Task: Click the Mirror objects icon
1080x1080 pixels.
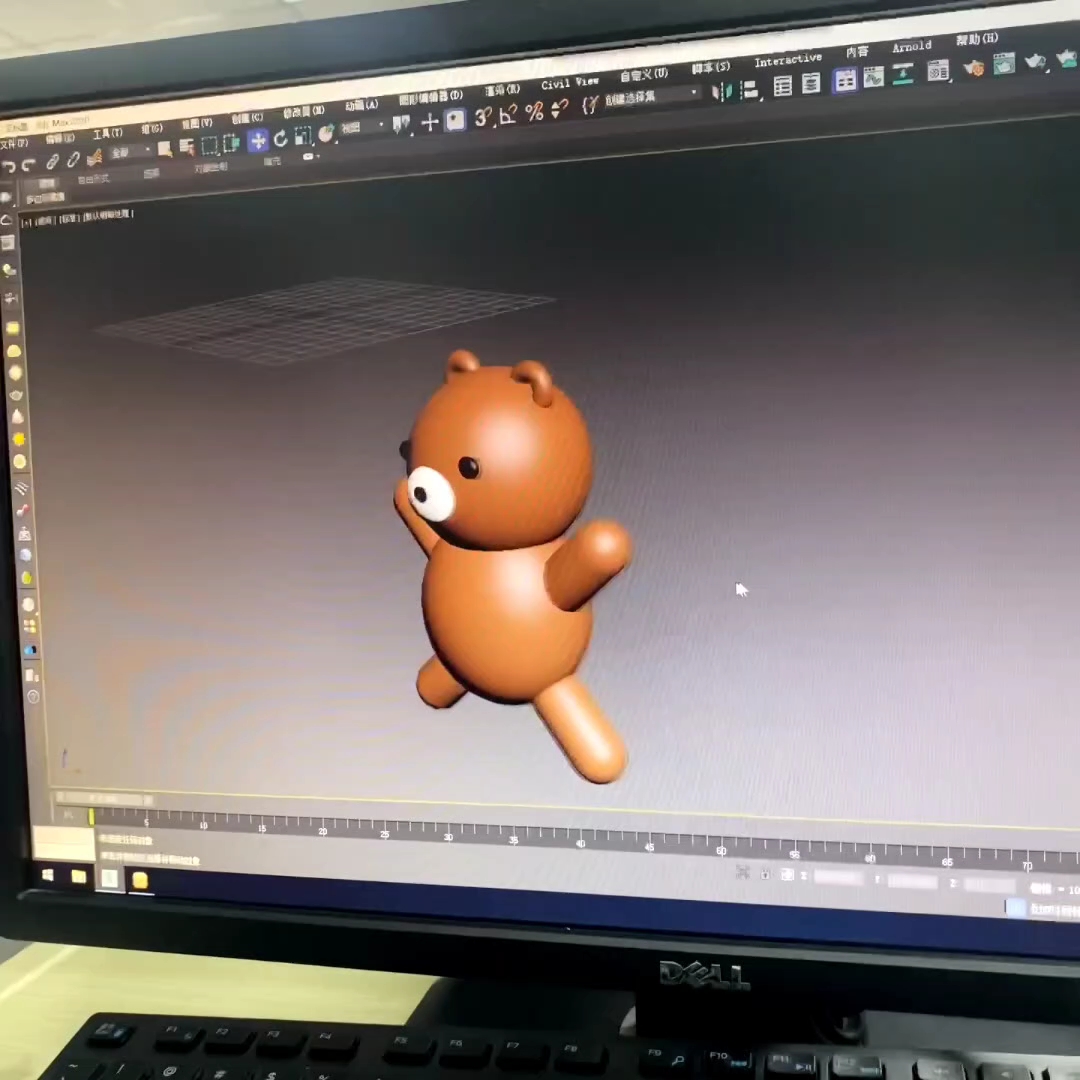Action: pyautogui.click(x=721, y=92)
